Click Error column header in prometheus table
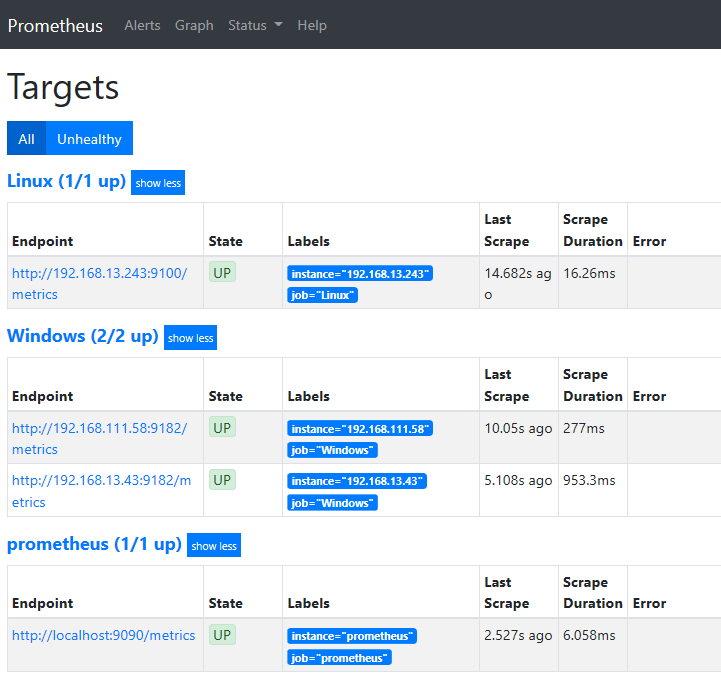Viewport: 721px width, 699px height. coord(649,603)
